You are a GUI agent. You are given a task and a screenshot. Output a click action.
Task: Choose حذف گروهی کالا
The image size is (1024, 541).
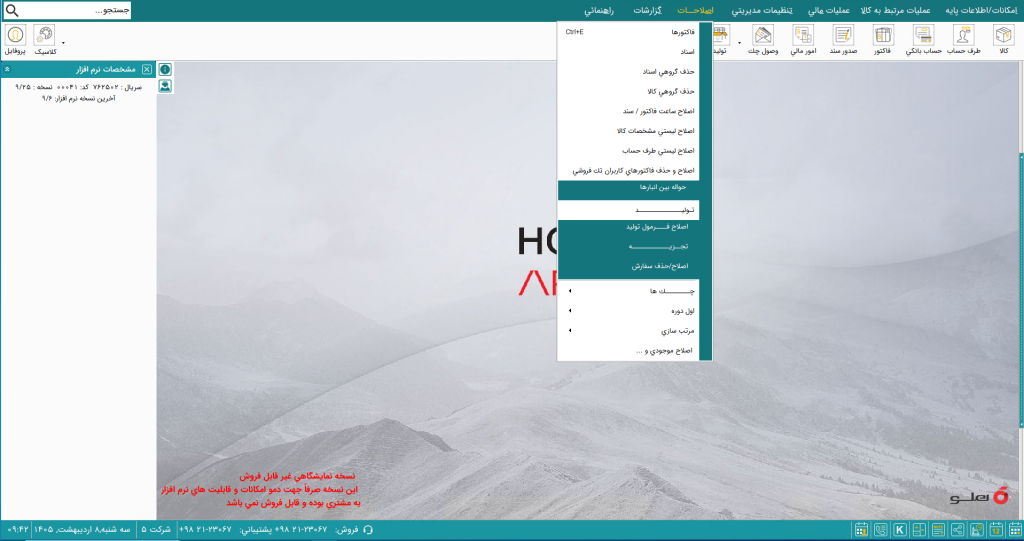click(628, 91)
